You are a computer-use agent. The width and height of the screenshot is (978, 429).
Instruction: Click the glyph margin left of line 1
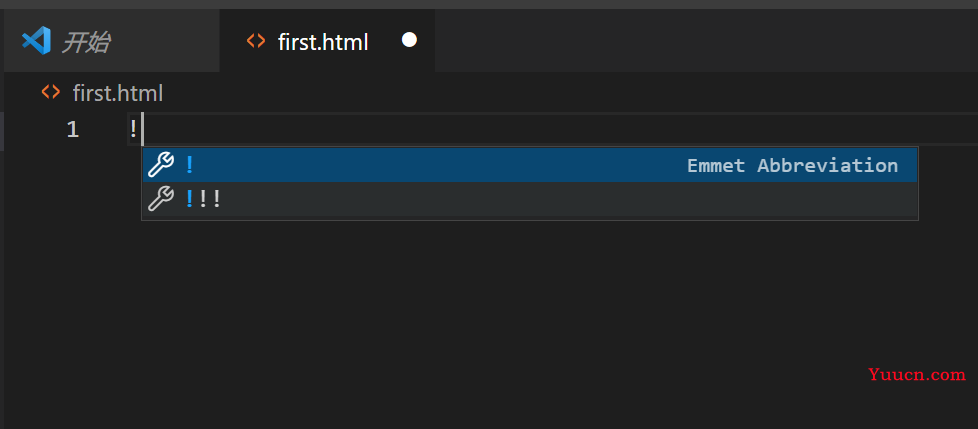pyautogui.click(x=31, y=130)
